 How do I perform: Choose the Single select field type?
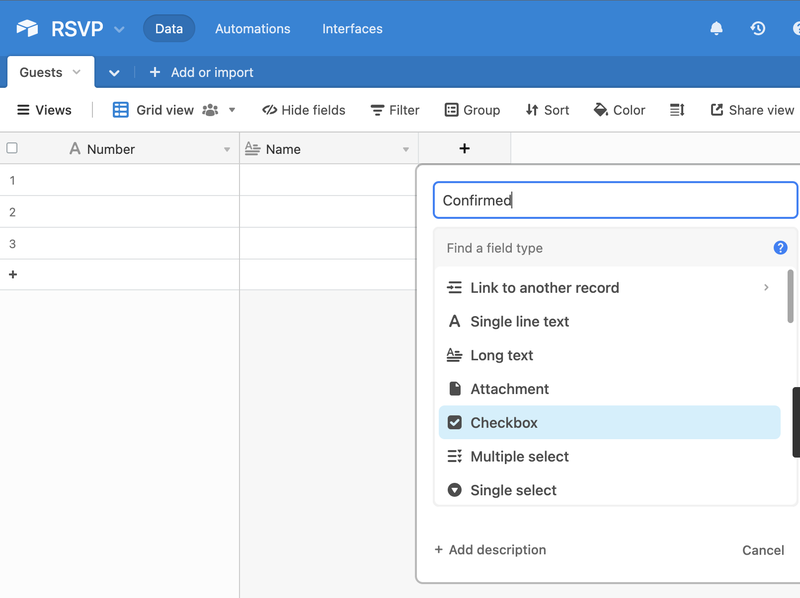[609, 489]
